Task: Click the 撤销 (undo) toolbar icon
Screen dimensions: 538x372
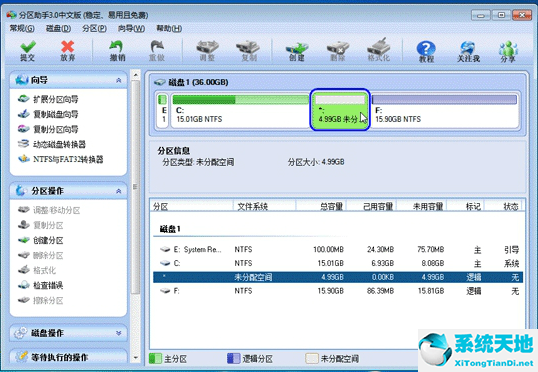Action: pyautogui.click(x=117, y=51)
